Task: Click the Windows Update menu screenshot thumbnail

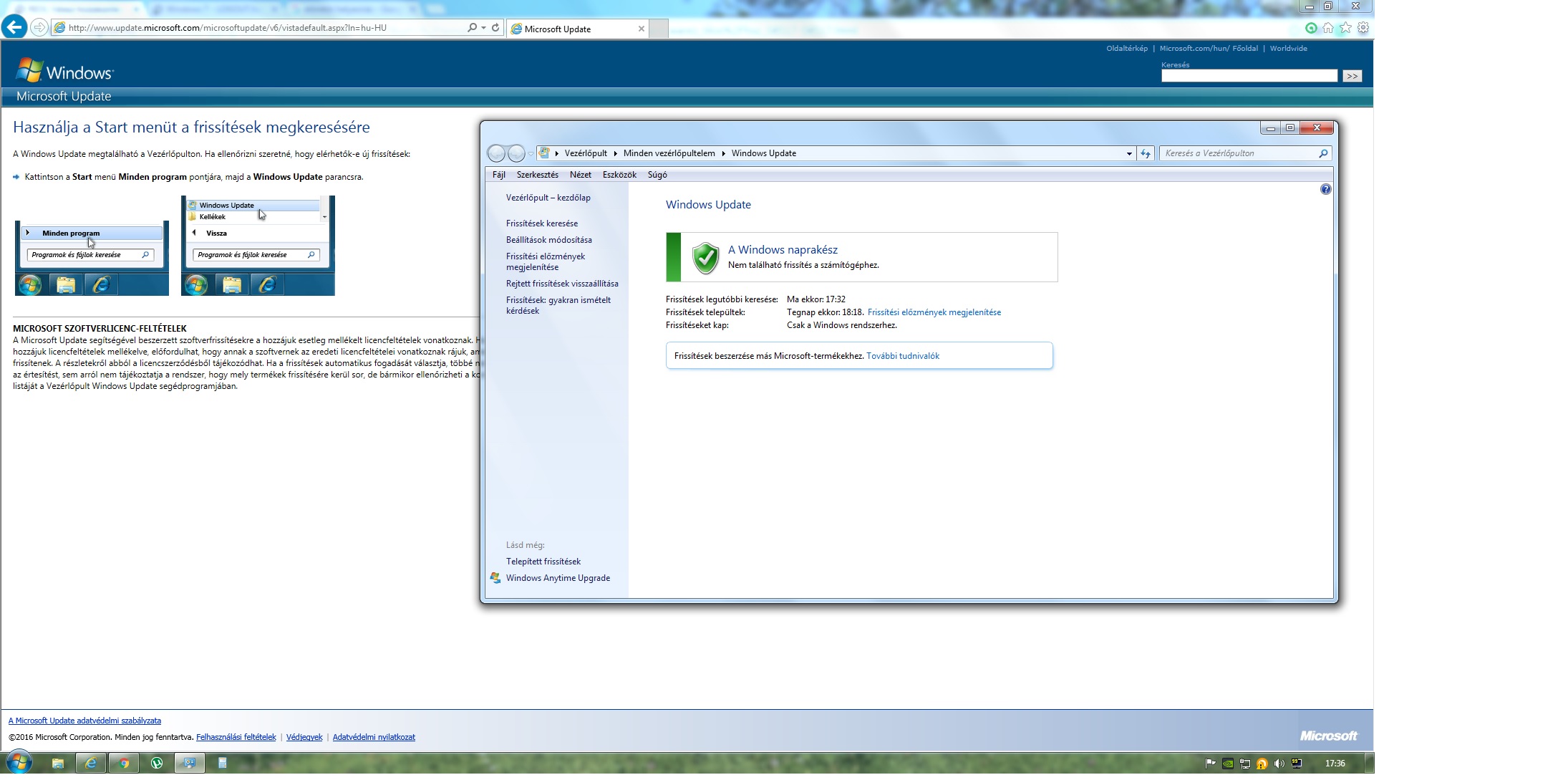Action: [x=258, y=246]
